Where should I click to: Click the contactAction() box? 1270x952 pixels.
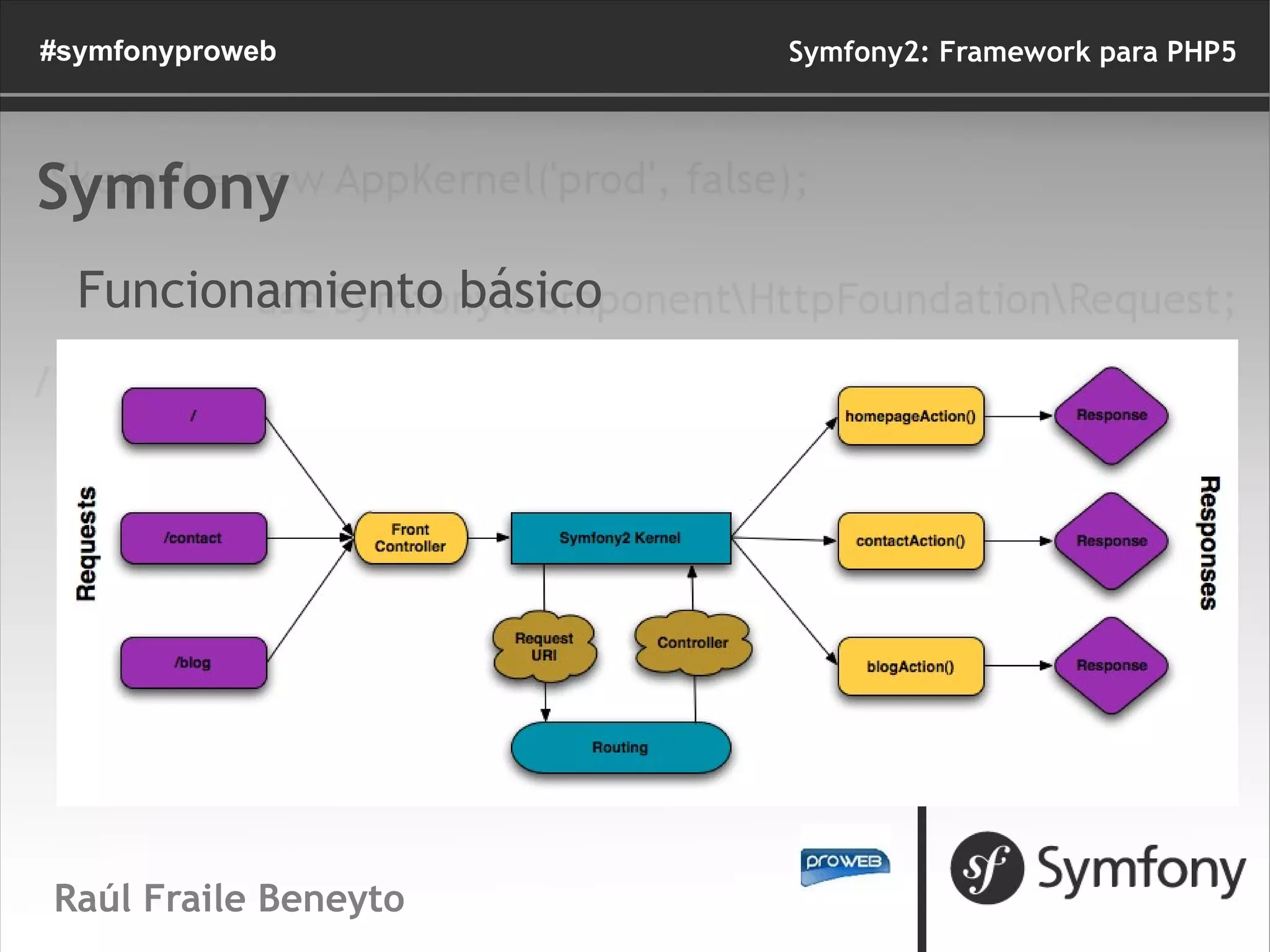coord(910,541)
